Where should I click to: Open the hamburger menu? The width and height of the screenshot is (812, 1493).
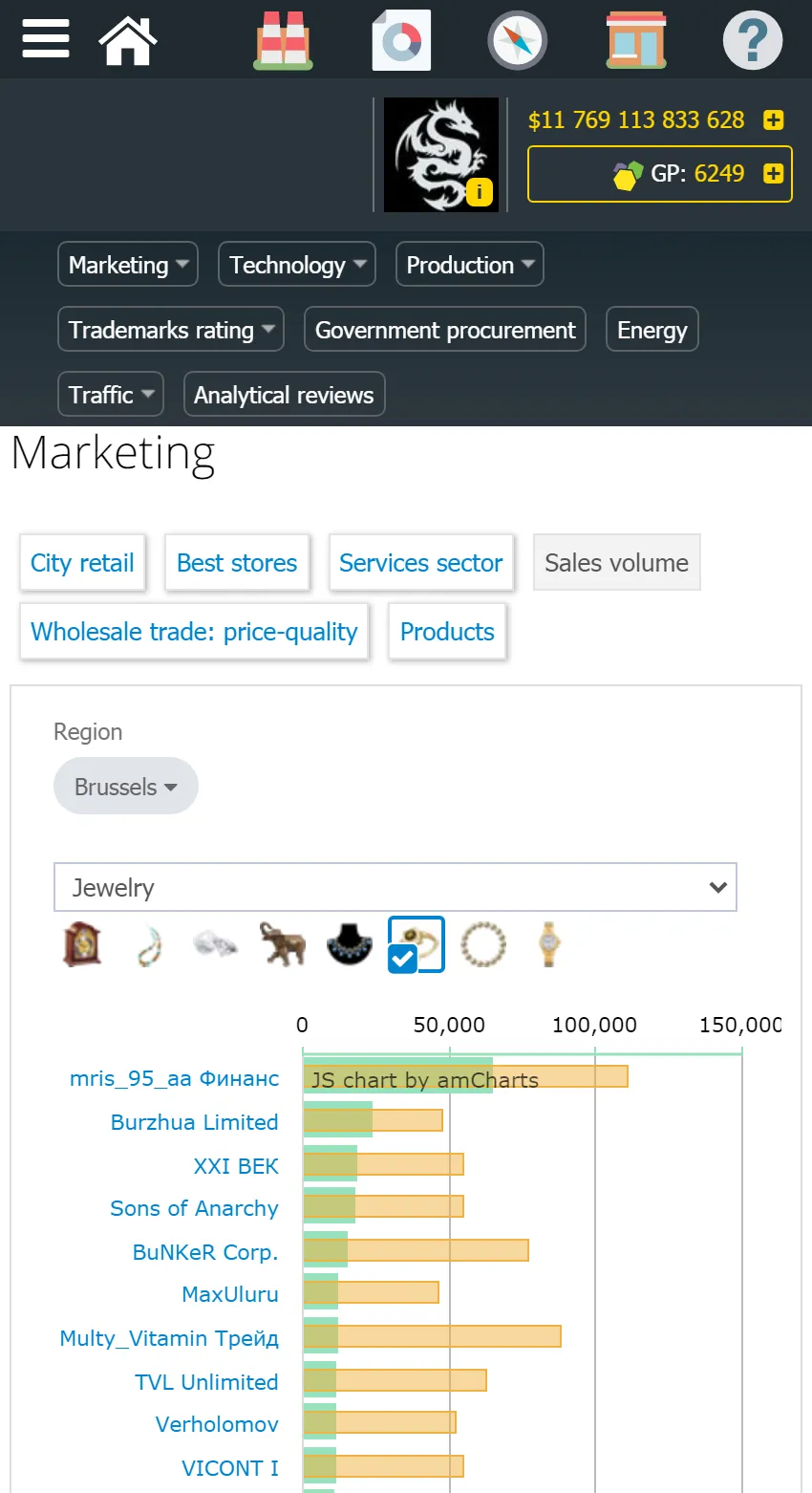pos(46,39)
